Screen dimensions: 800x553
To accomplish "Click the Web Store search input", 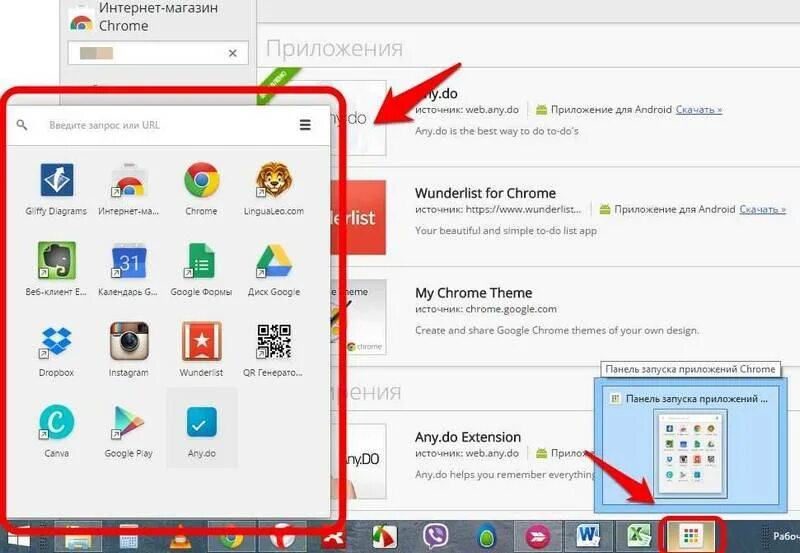I will [158, 53].
